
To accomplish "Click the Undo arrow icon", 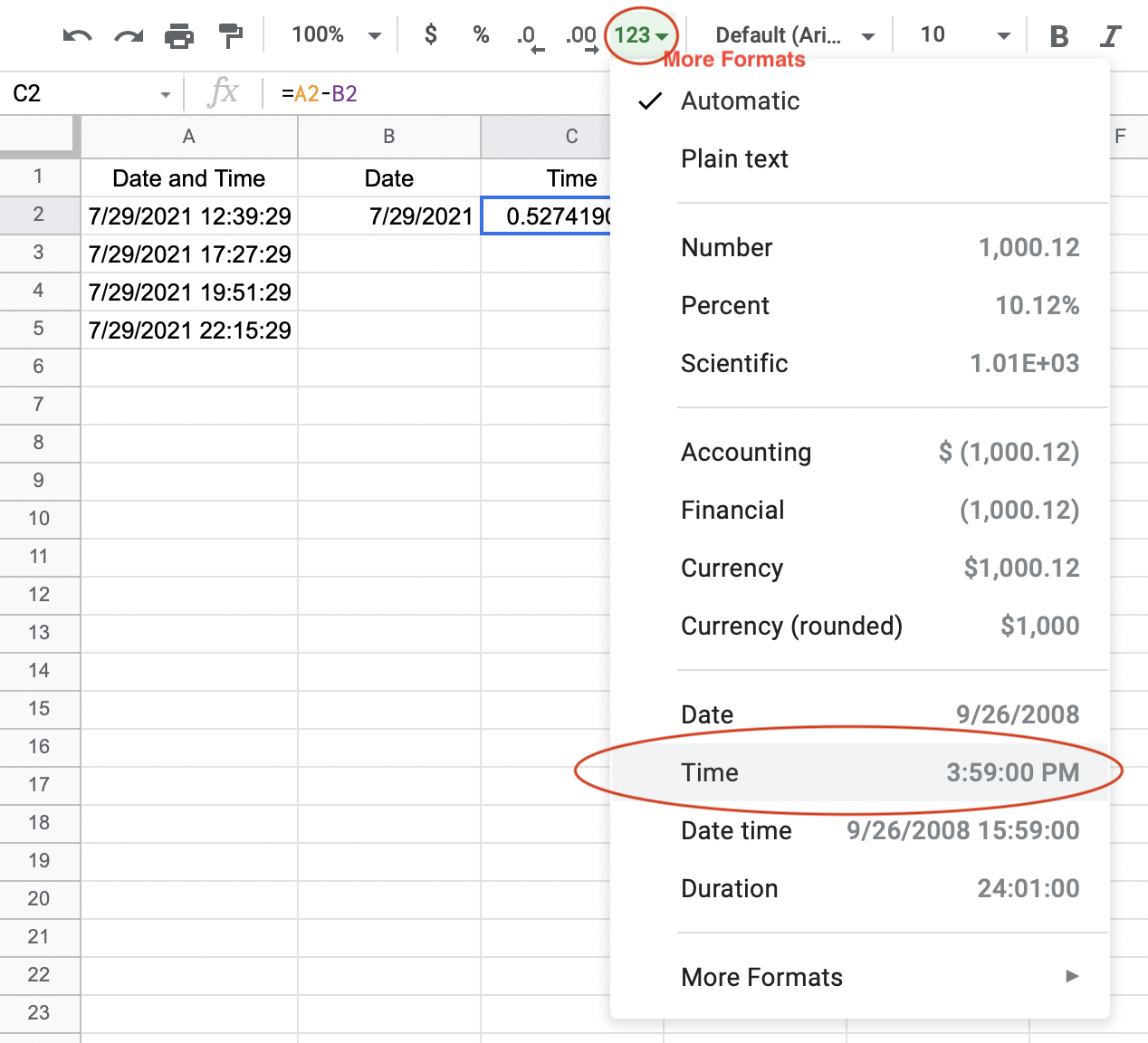I will pos(77,36).
